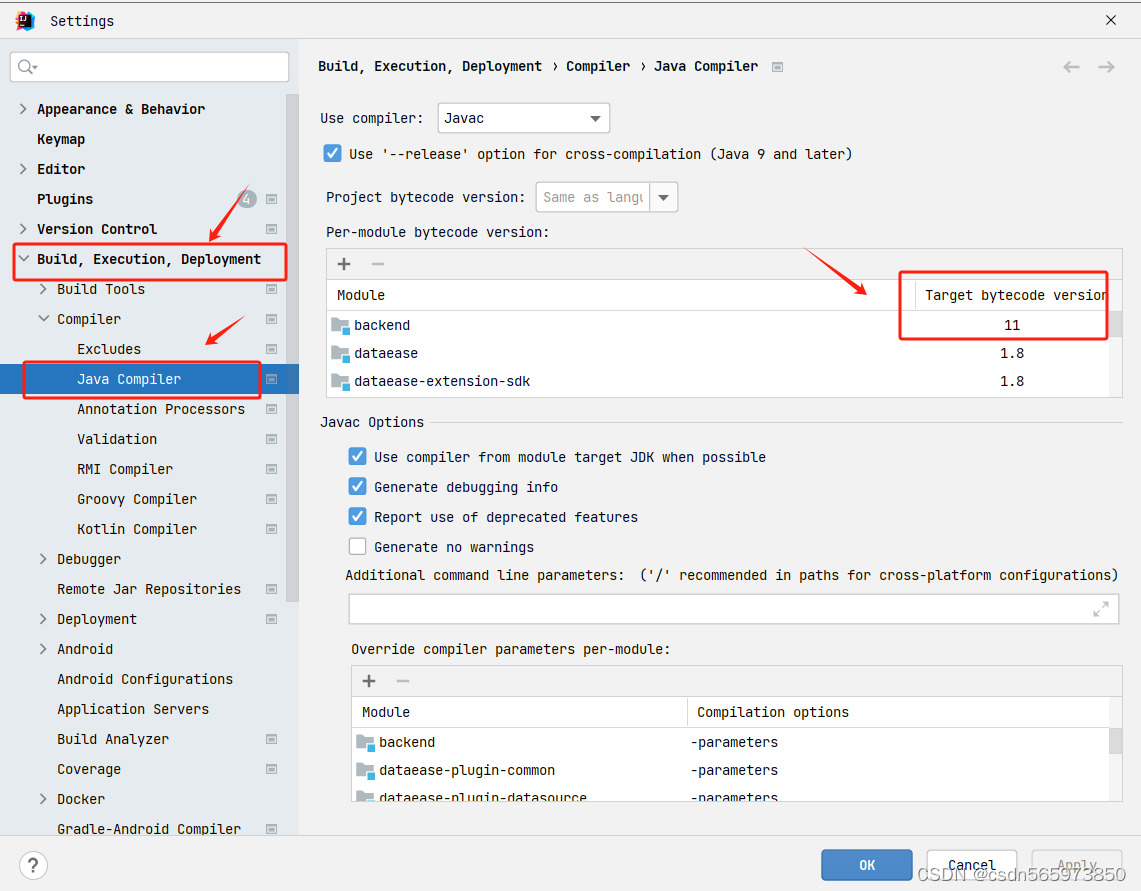Remove the selected per-module bytecode entry
Screen dimensions: 1141x891
pyautogui.click(x=378, y=264)
